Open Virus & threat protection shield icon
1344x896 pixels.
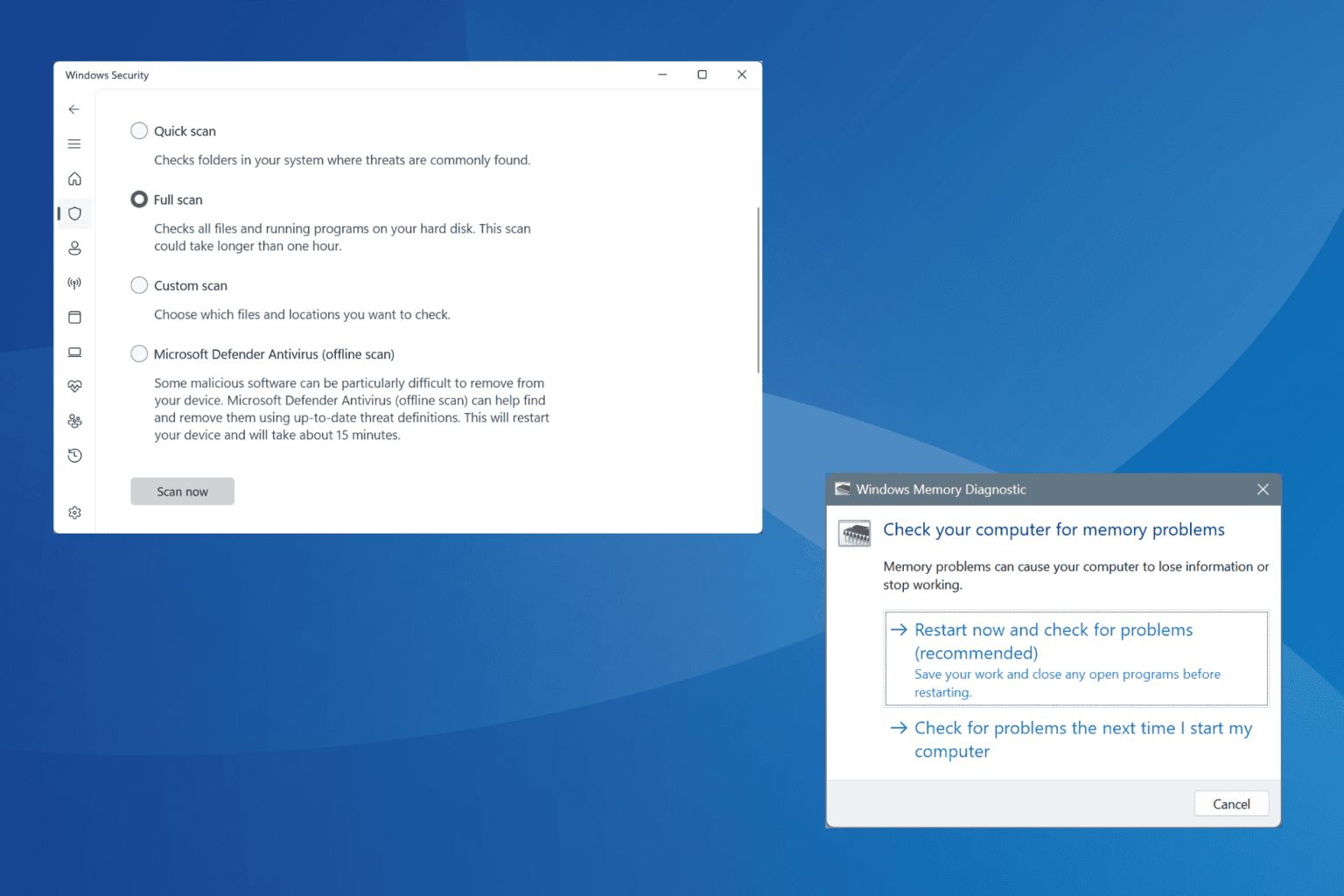pos(74,213)
